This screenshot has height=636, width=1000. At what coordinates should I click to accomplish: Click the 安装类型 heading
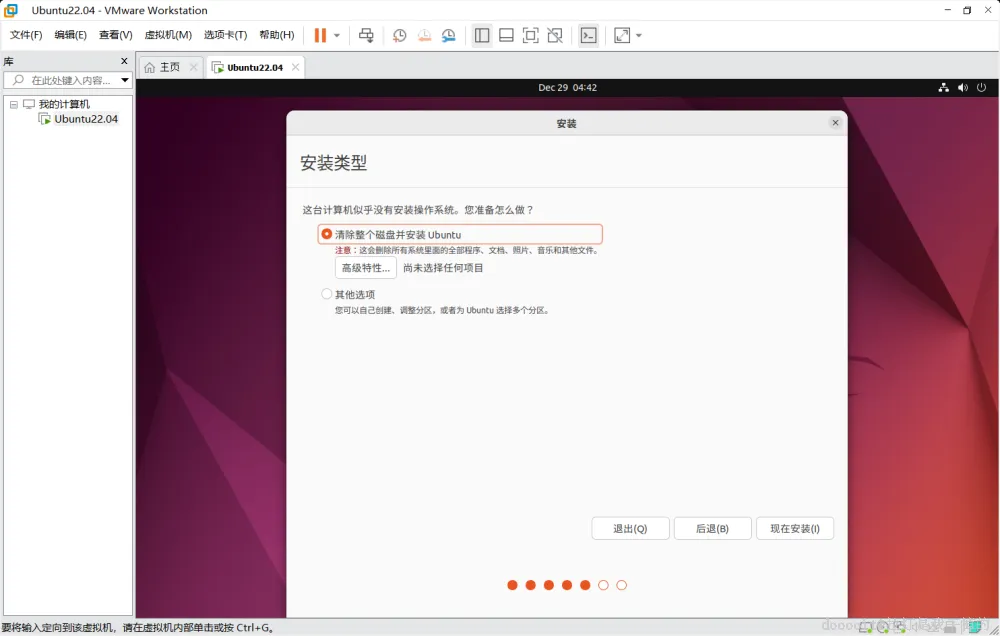[x=334, y=163]
